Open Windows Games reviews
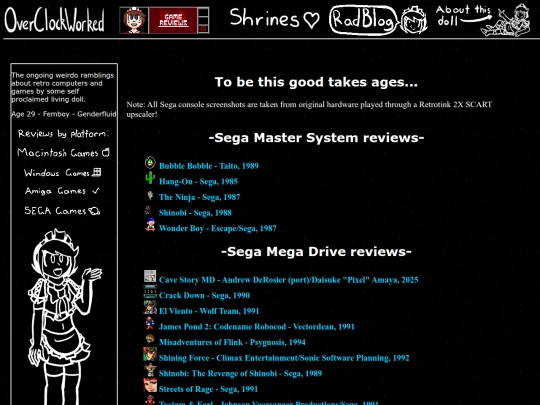Viewport: 540px width, 405px height. point(62,172)
